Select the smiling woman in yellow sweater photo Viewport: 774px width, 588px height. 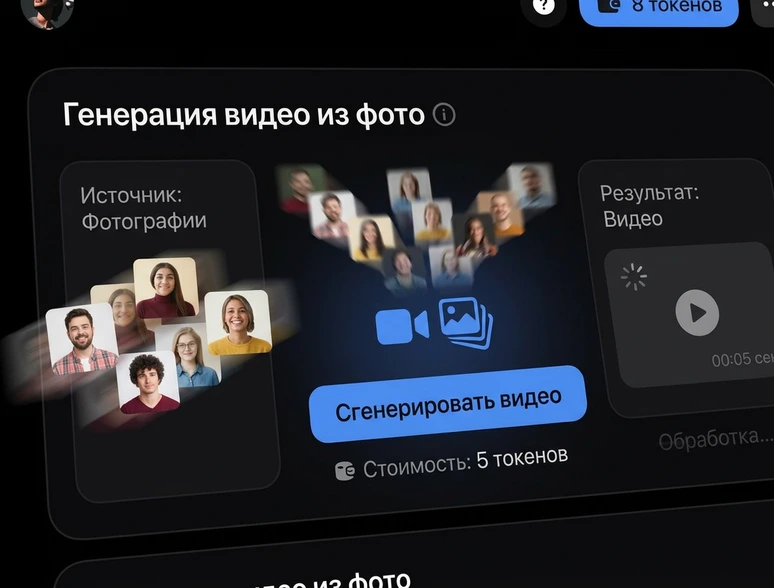point(238,322)
